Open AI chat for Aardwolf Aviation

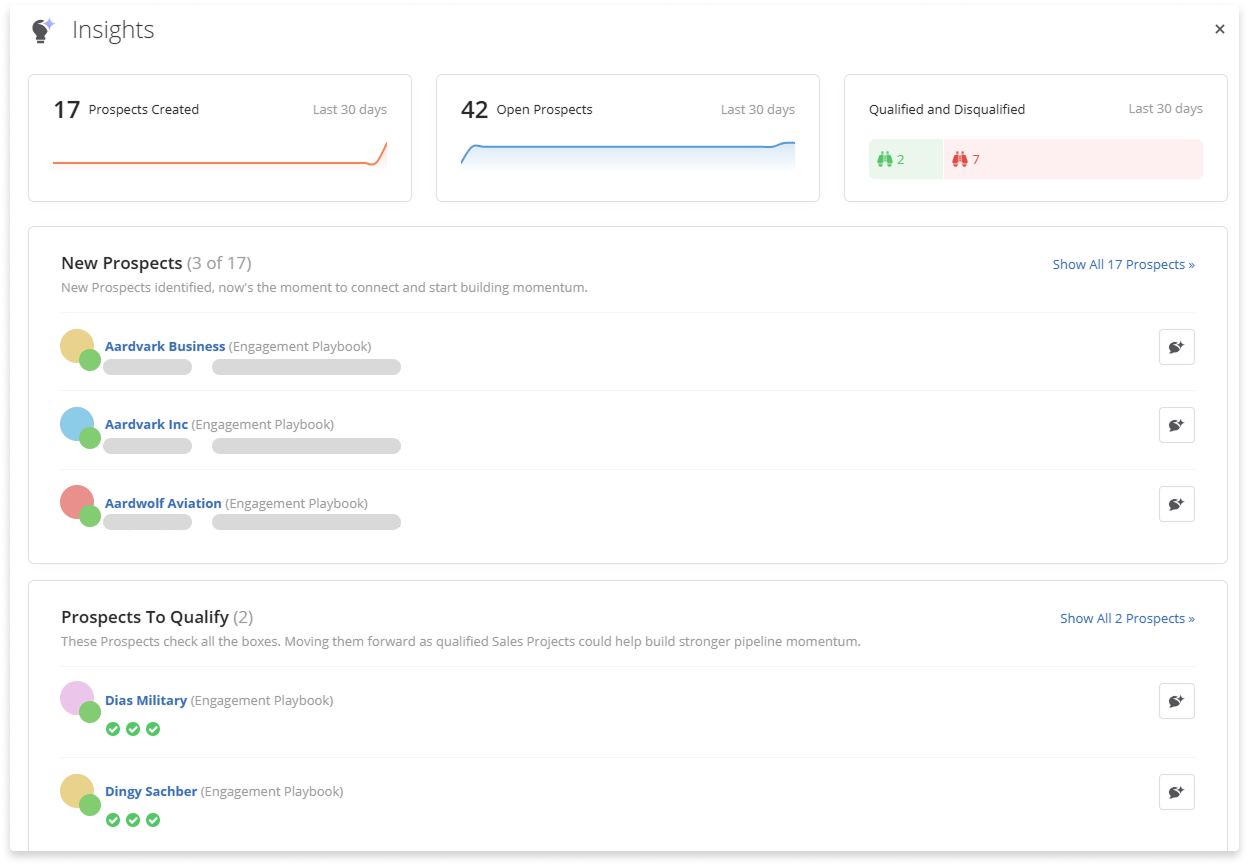(1177, 504)
